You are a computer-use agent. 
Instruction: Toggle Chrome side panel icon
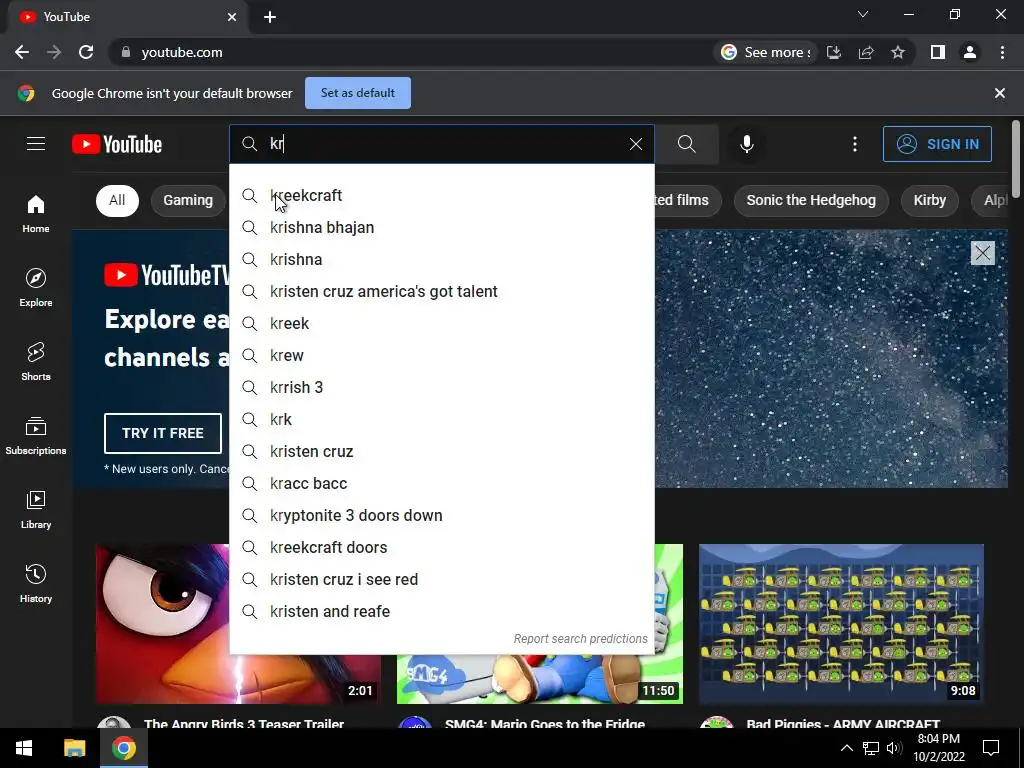point(938,52)
